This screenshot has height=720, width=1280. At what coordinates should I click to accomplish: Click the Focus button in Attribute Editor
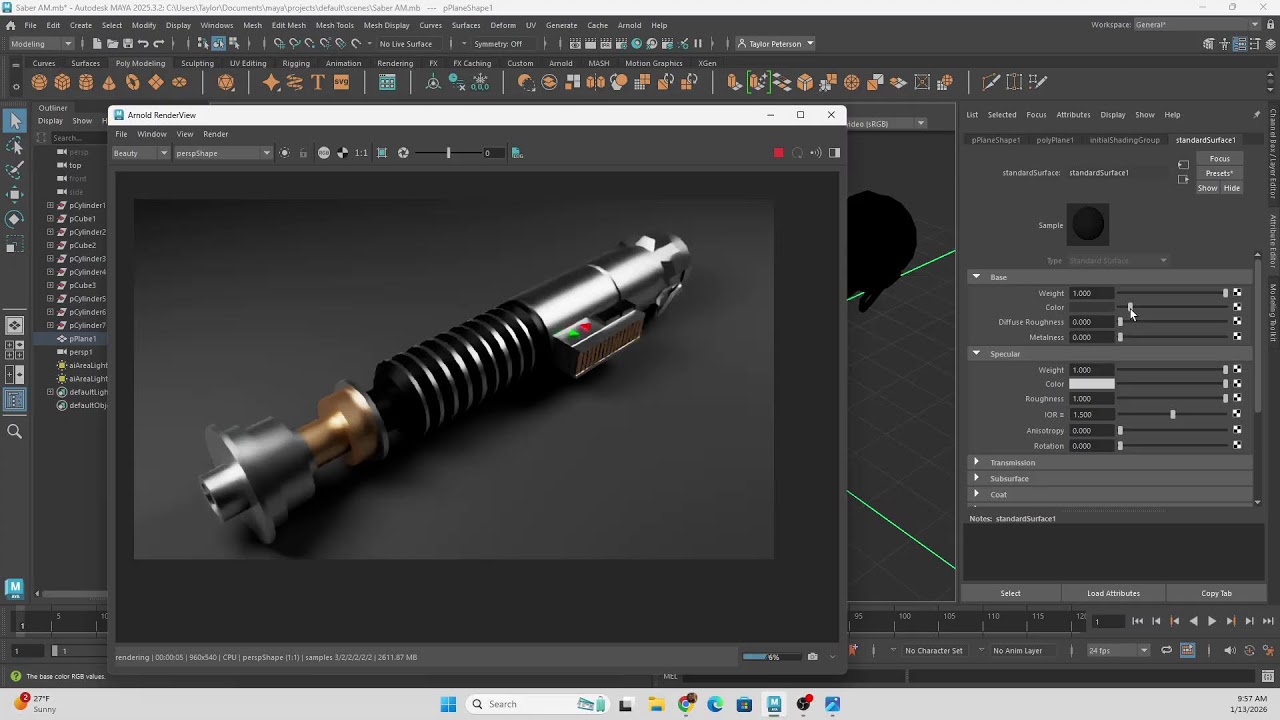(x=1219, y=158)
